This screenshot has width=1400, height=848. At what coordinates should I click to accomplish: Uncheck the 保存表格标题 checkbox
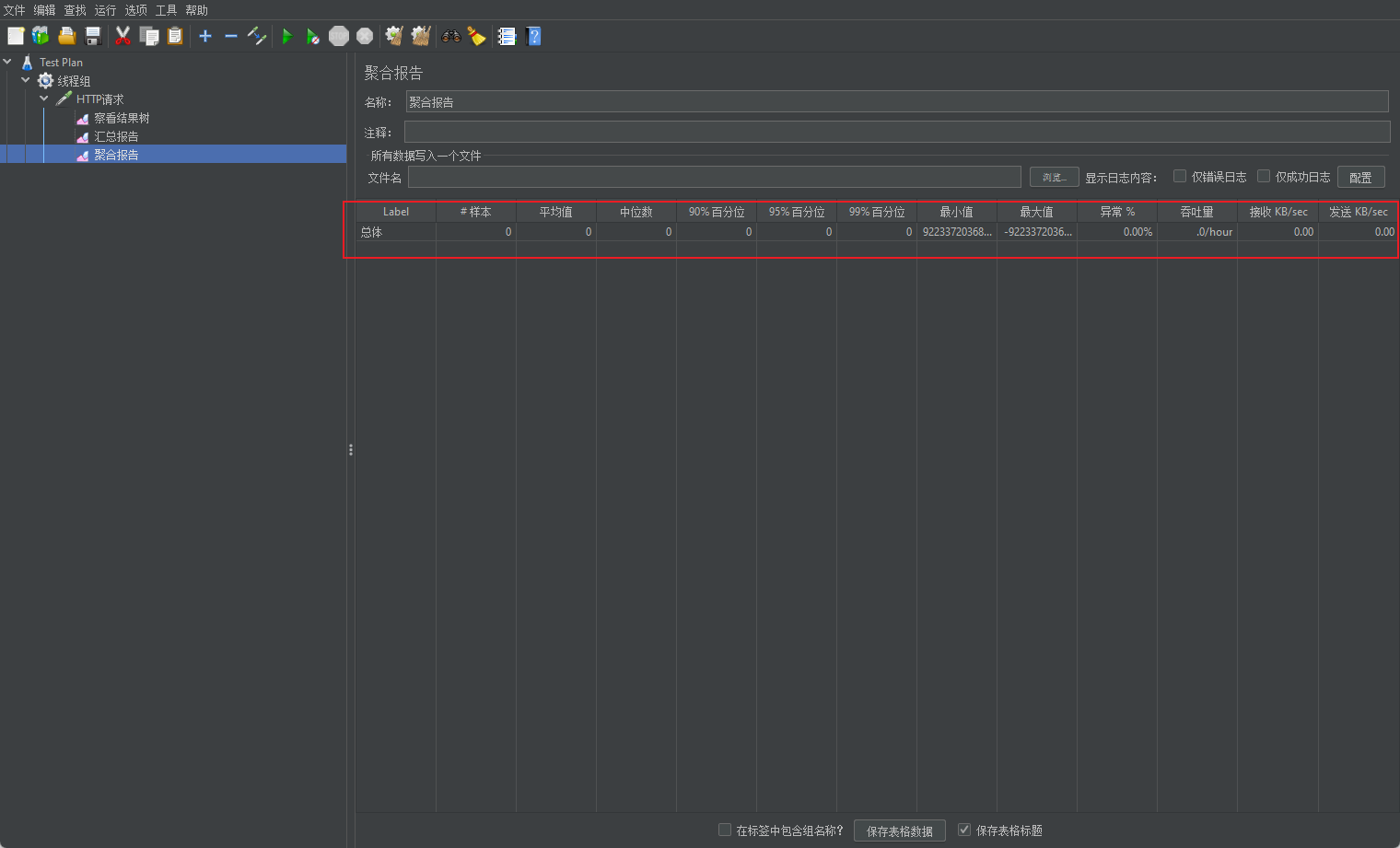[x=964, y=830]
